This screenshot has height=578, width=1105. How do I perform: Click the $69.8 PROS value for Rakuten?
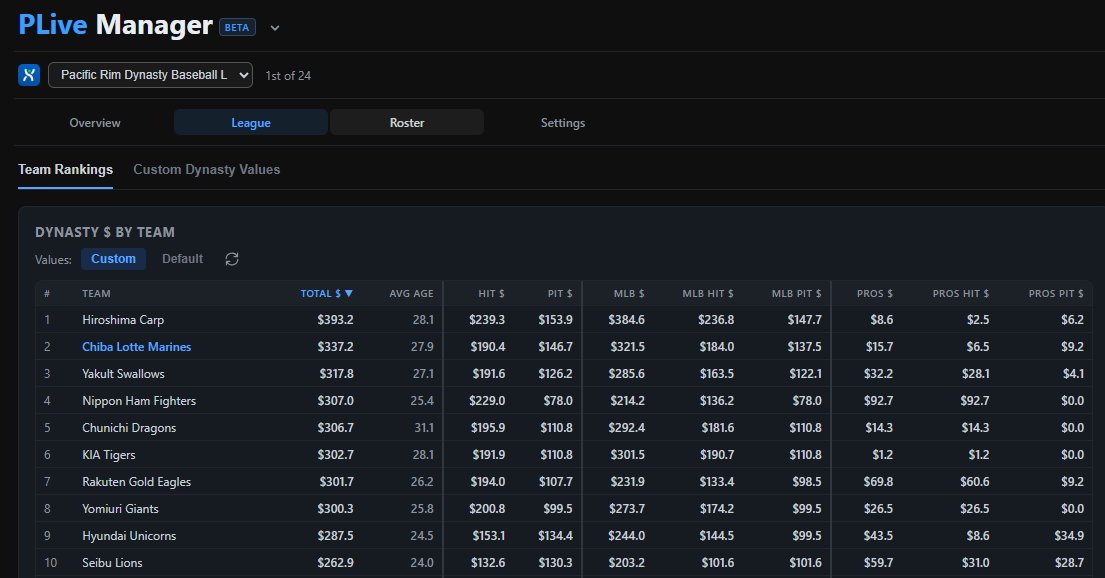tap(878, 481)
